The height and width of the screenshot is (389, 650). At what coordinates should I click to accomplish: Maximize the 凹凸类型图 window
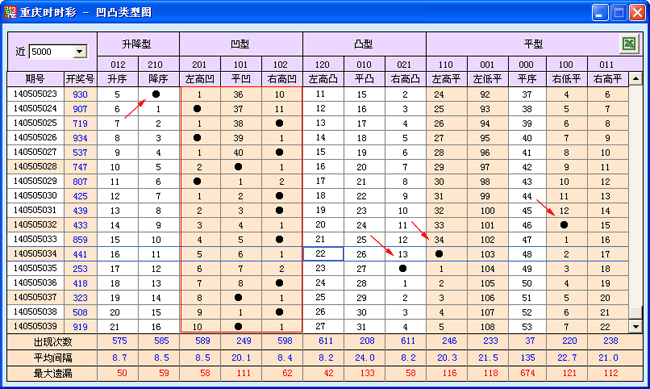coord(618,12)
